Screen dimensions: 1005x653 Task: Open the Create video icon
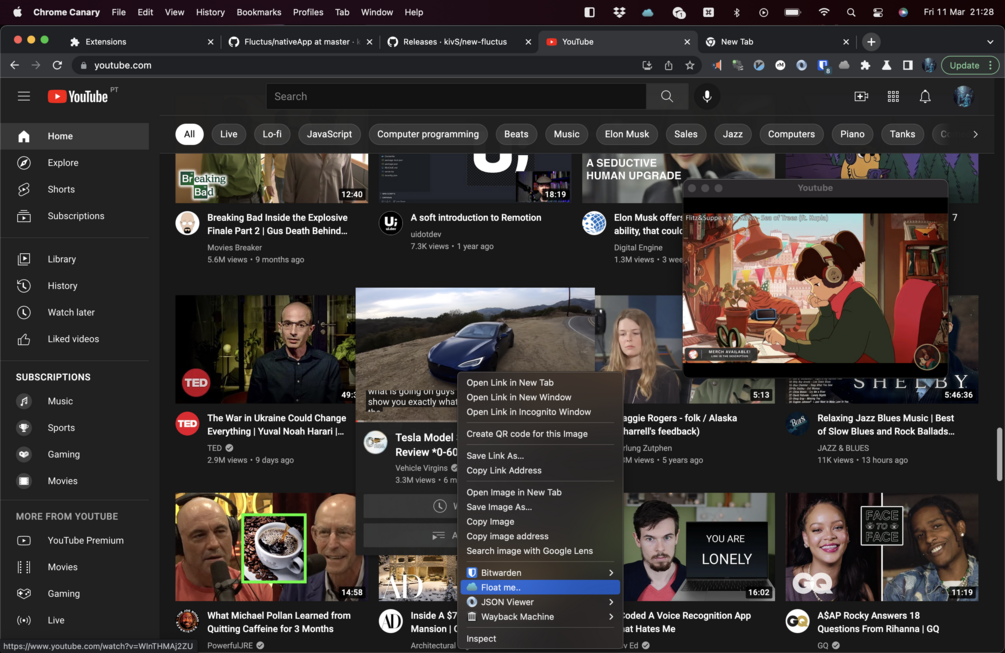point(861,96)
